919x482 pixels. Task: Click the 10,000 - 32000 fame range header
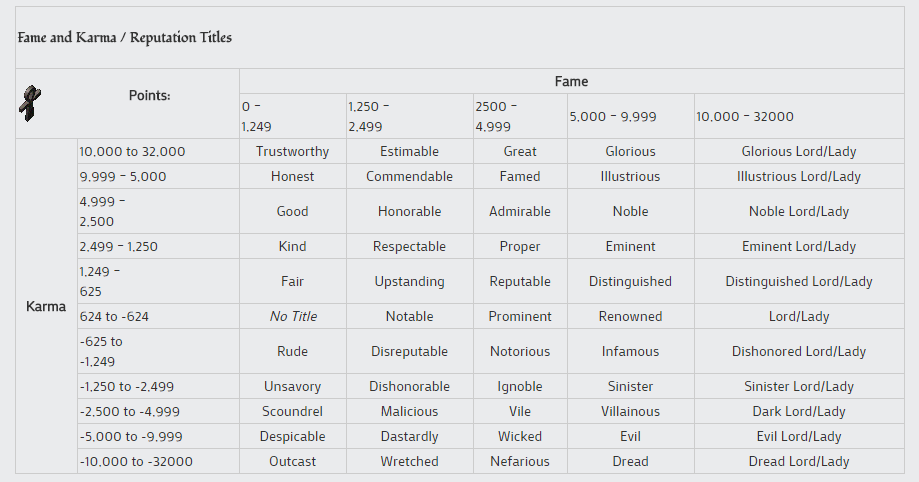tap(744, 116)
